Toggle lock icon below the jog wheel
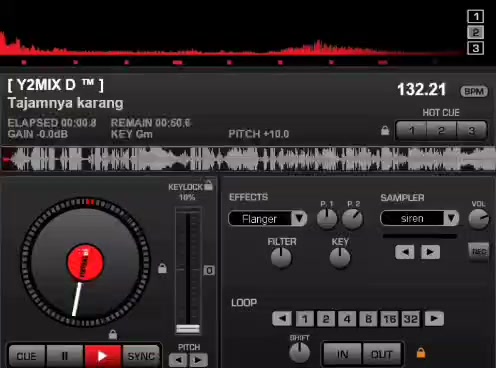 click(113, 334)
